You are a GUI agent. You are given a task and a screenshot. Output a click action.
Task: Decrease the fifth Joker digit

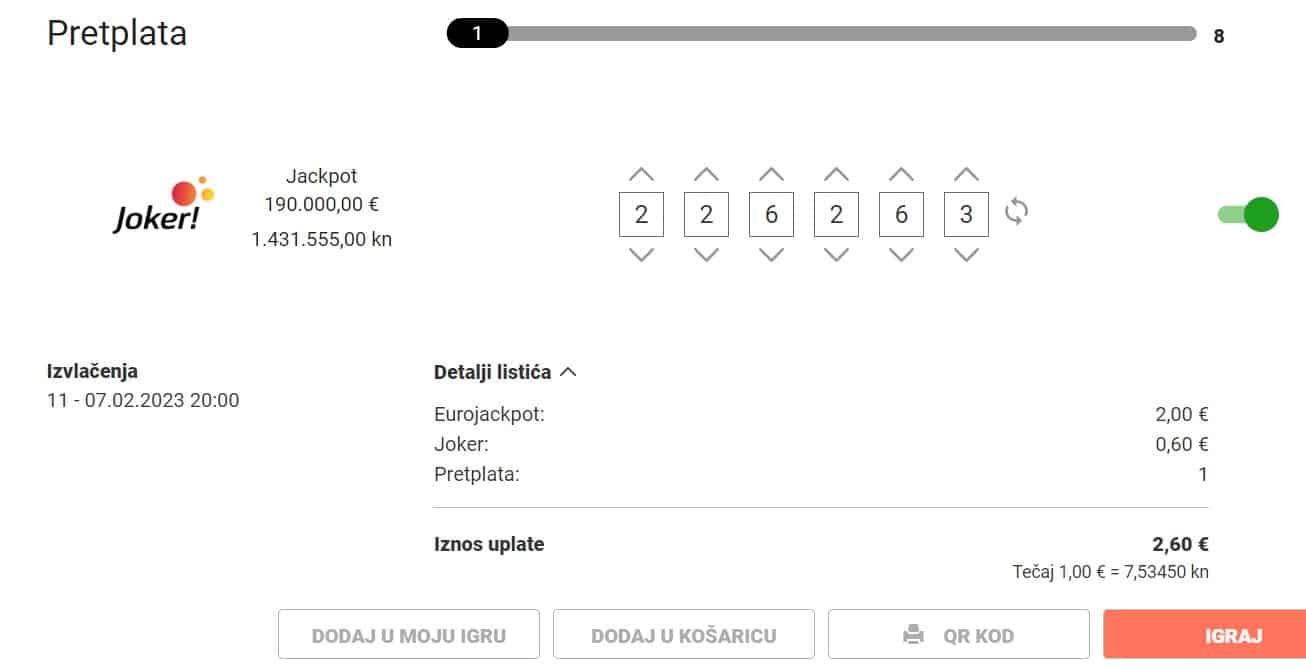(901, 255)
